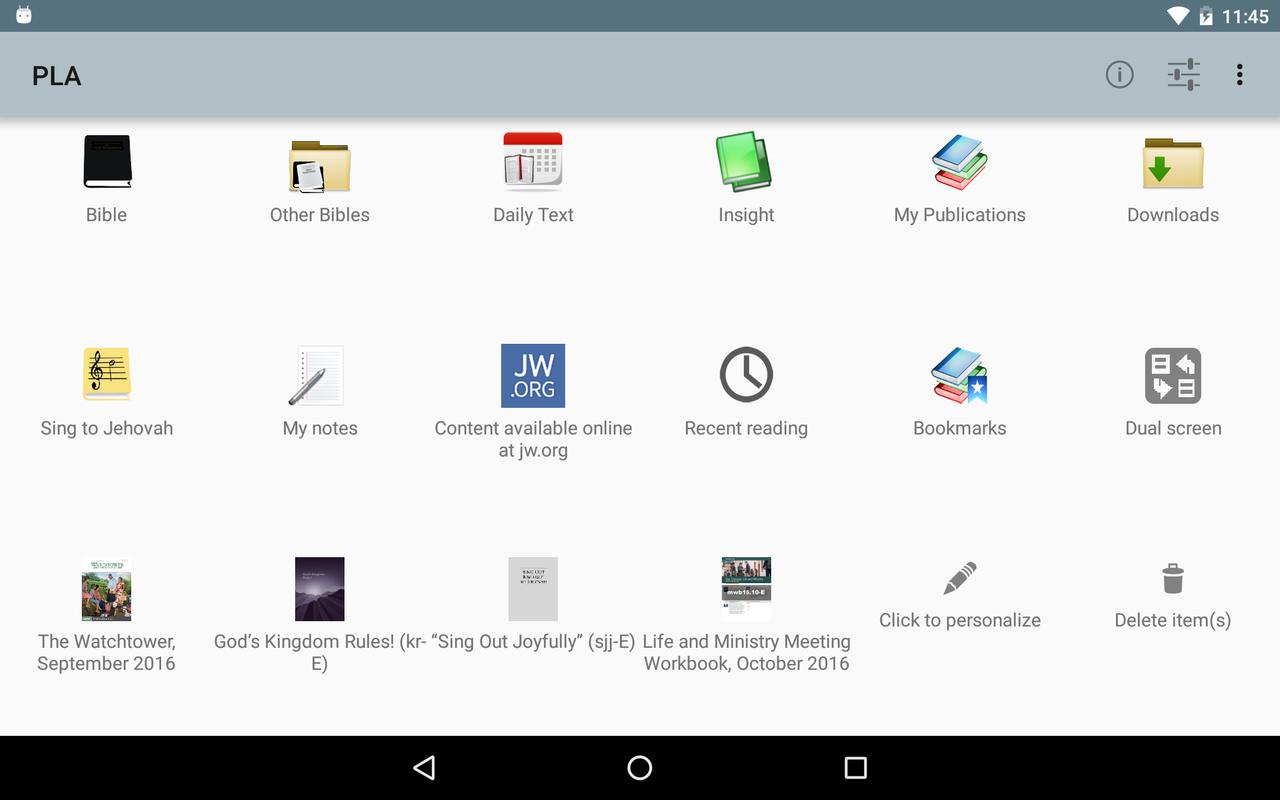This screenshot has width=1280, height=800.
Task: Click the PLA app title
Action: coord(57,76)
